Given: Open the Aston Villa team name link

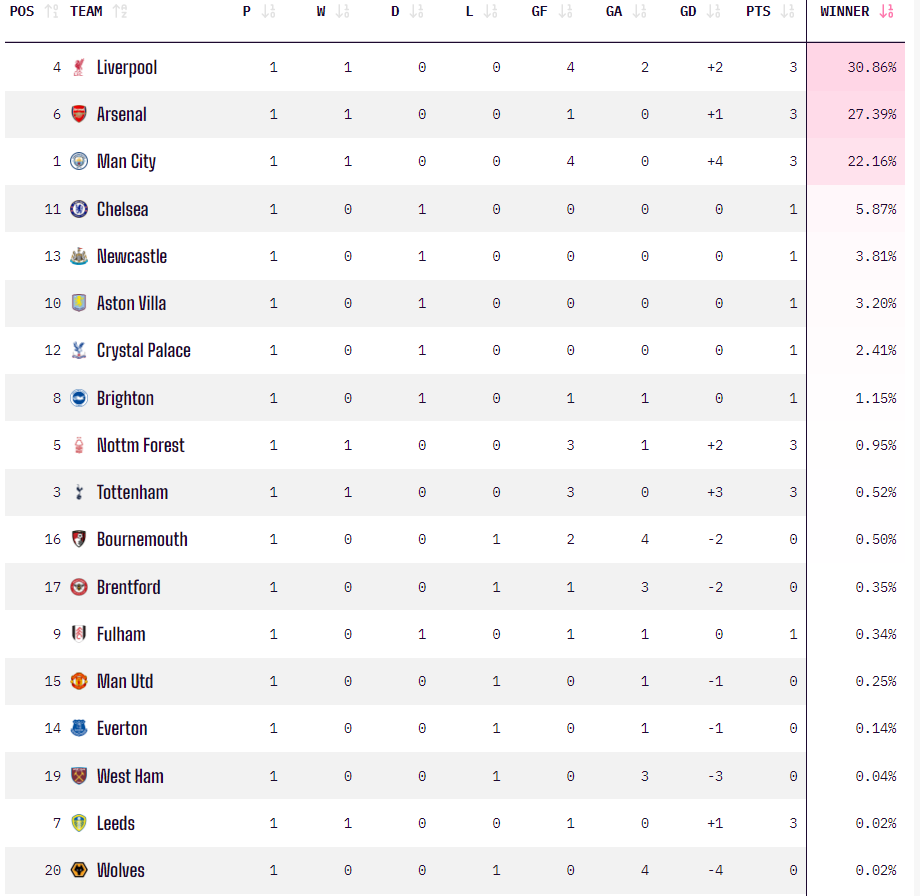Looking at the screenshot, I should (x=131, y=304).
